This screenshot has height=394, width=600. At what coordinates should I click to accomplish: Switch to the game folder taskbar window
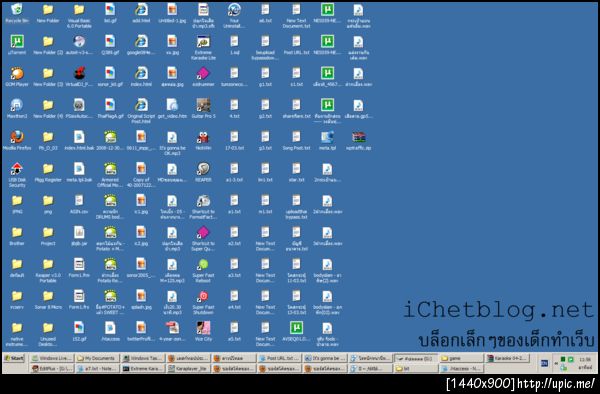pos(461,358)
